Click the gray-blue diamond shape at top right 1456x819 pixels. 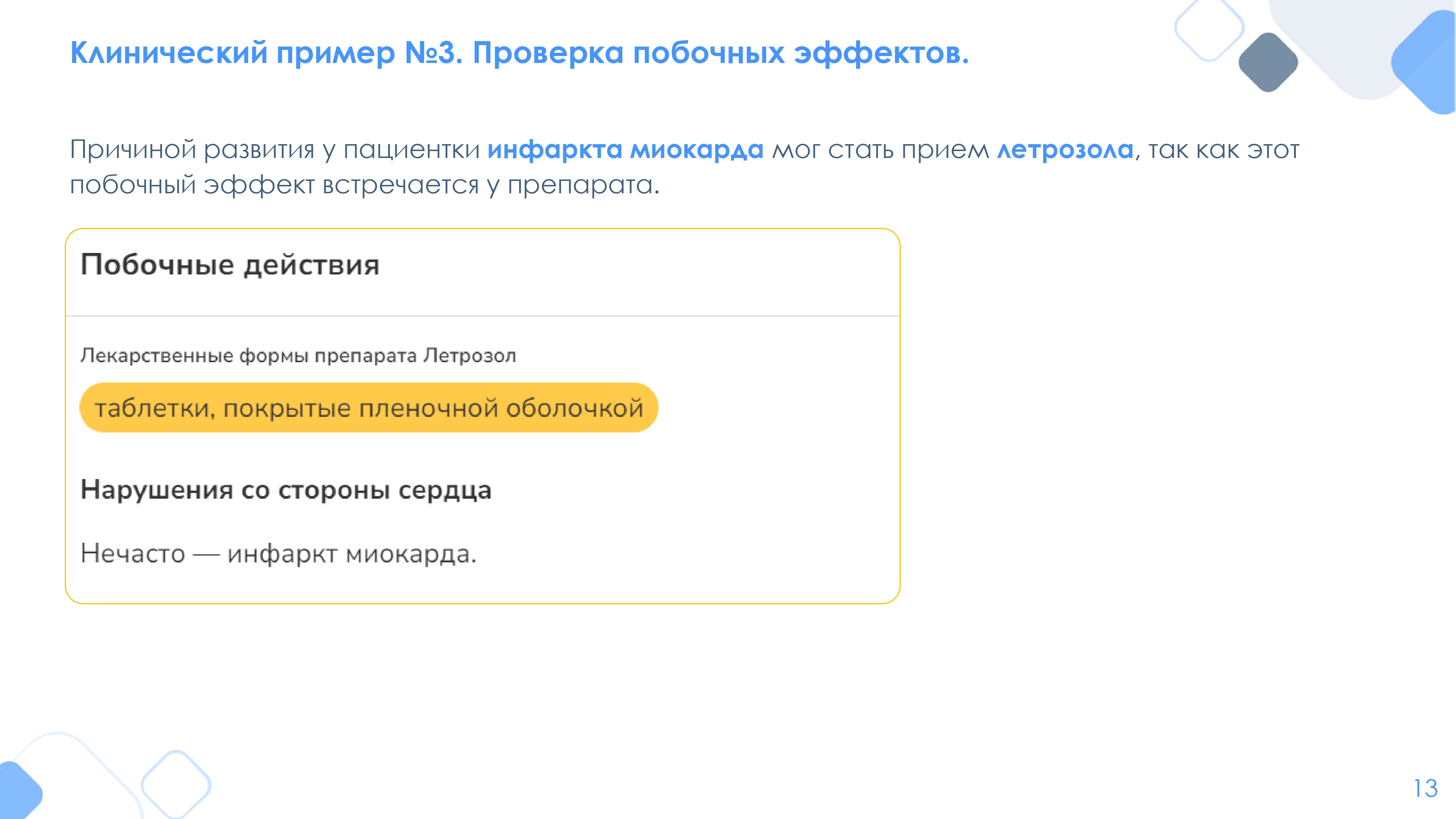click(1268, 62)
